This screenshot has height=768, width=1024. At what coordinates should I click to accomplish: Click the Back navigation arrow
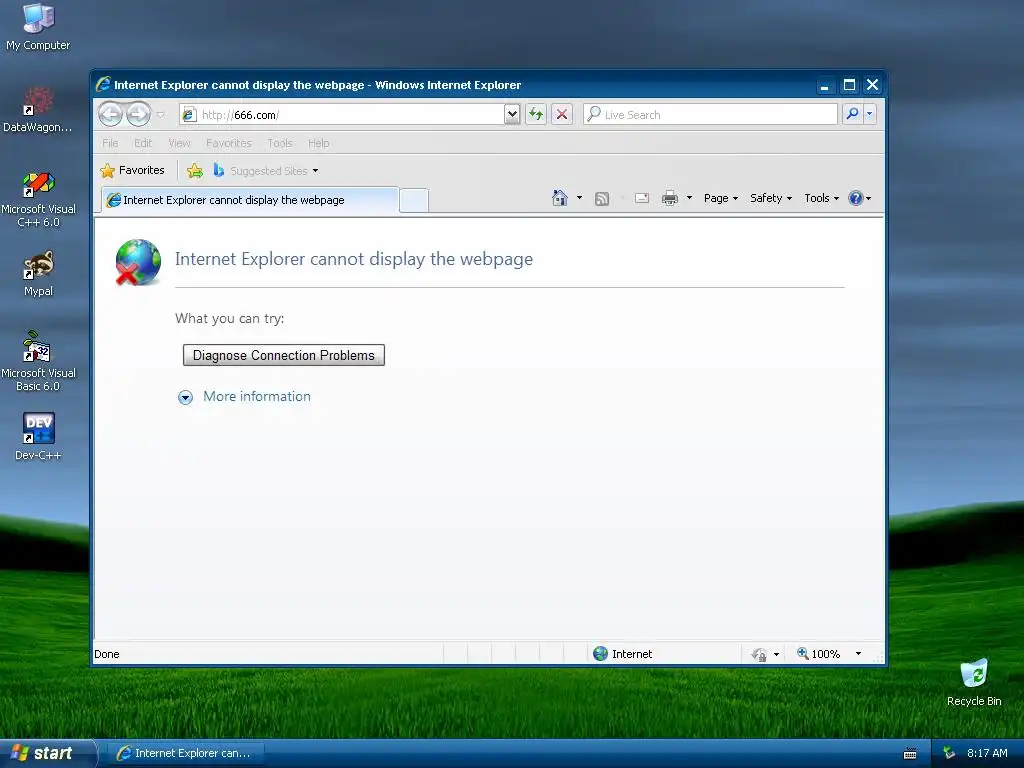coord(110,114)
